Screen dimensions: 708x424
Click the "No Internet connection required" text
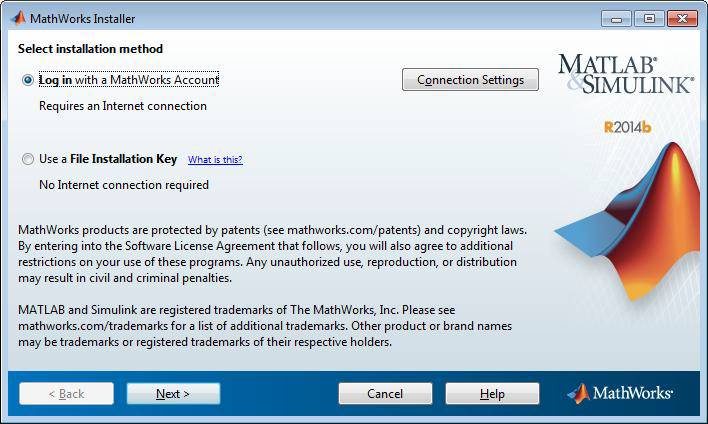(124, 185)
